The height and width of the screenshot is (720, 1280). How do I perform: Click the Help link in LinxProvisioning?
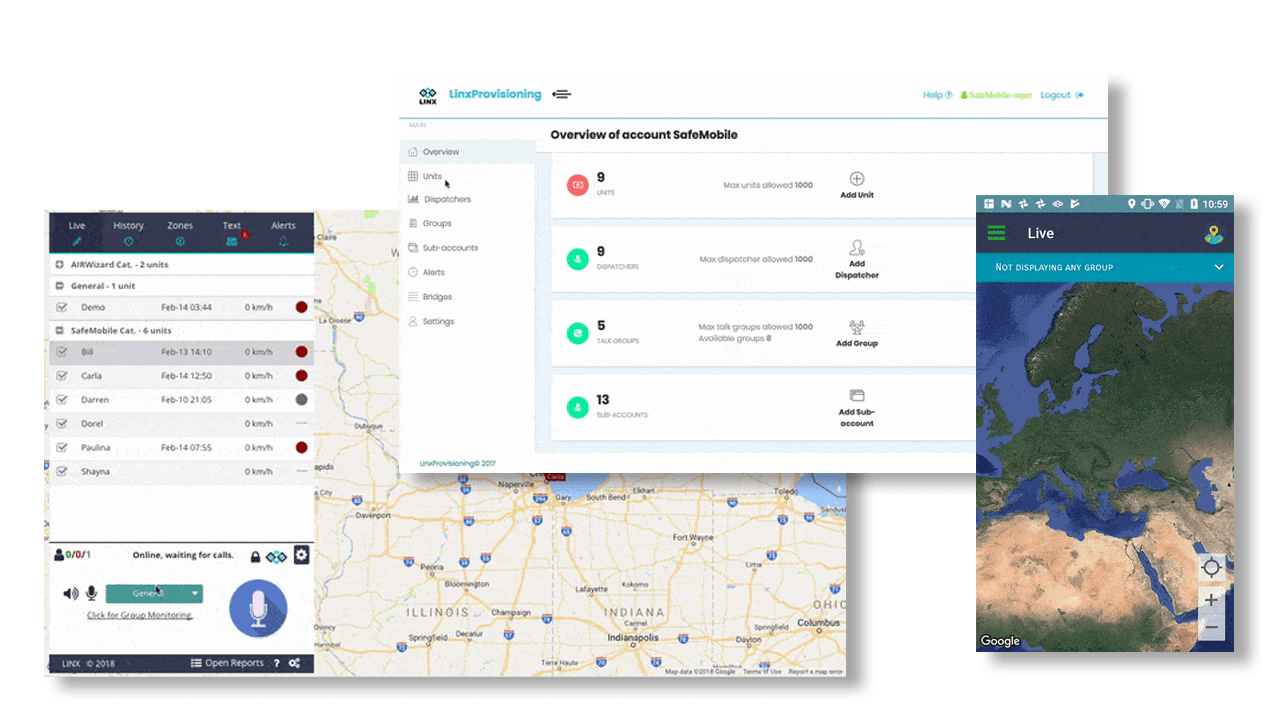point(937,95)
